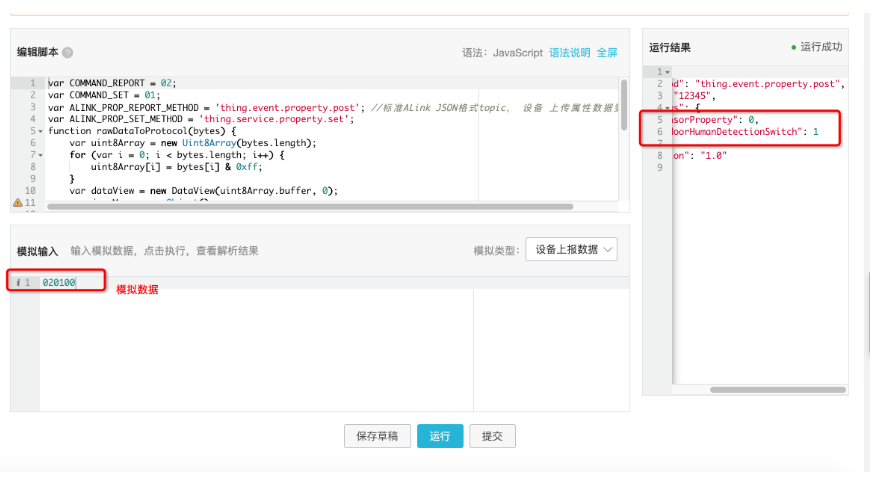The height and width of the screenshot is (479, 877).
Task: Click the ALINK_PROP_REPORT_METHOD code line
Action: [x=333, y=107]
